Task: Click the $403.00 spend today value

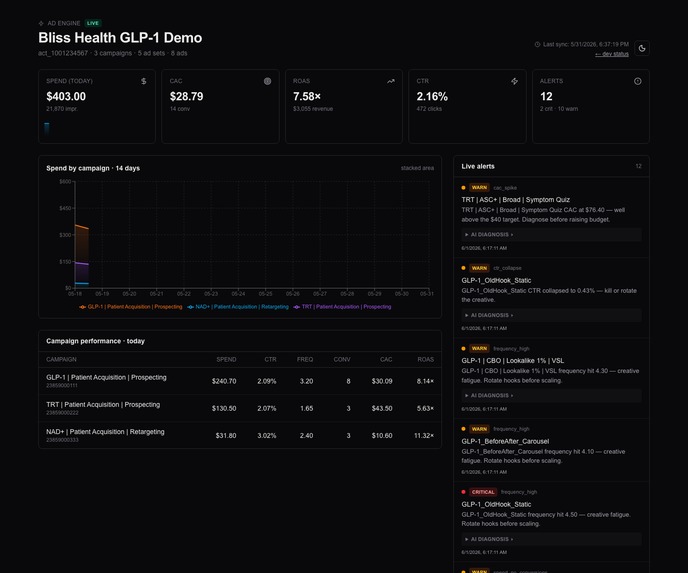Action: point(66,97)
